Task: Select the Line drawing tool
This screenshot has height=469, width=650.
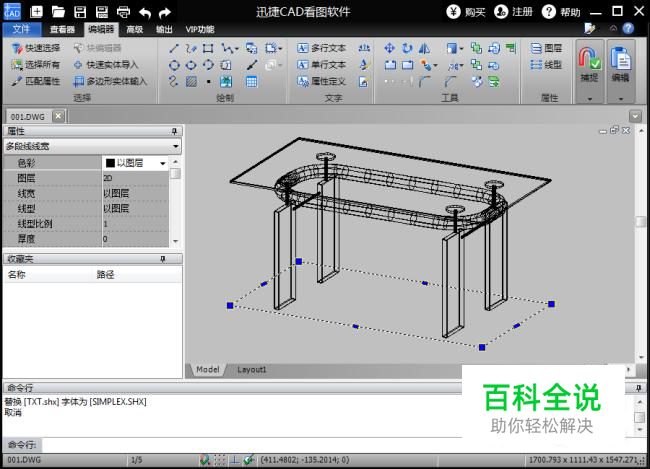Action: (174, 48)
